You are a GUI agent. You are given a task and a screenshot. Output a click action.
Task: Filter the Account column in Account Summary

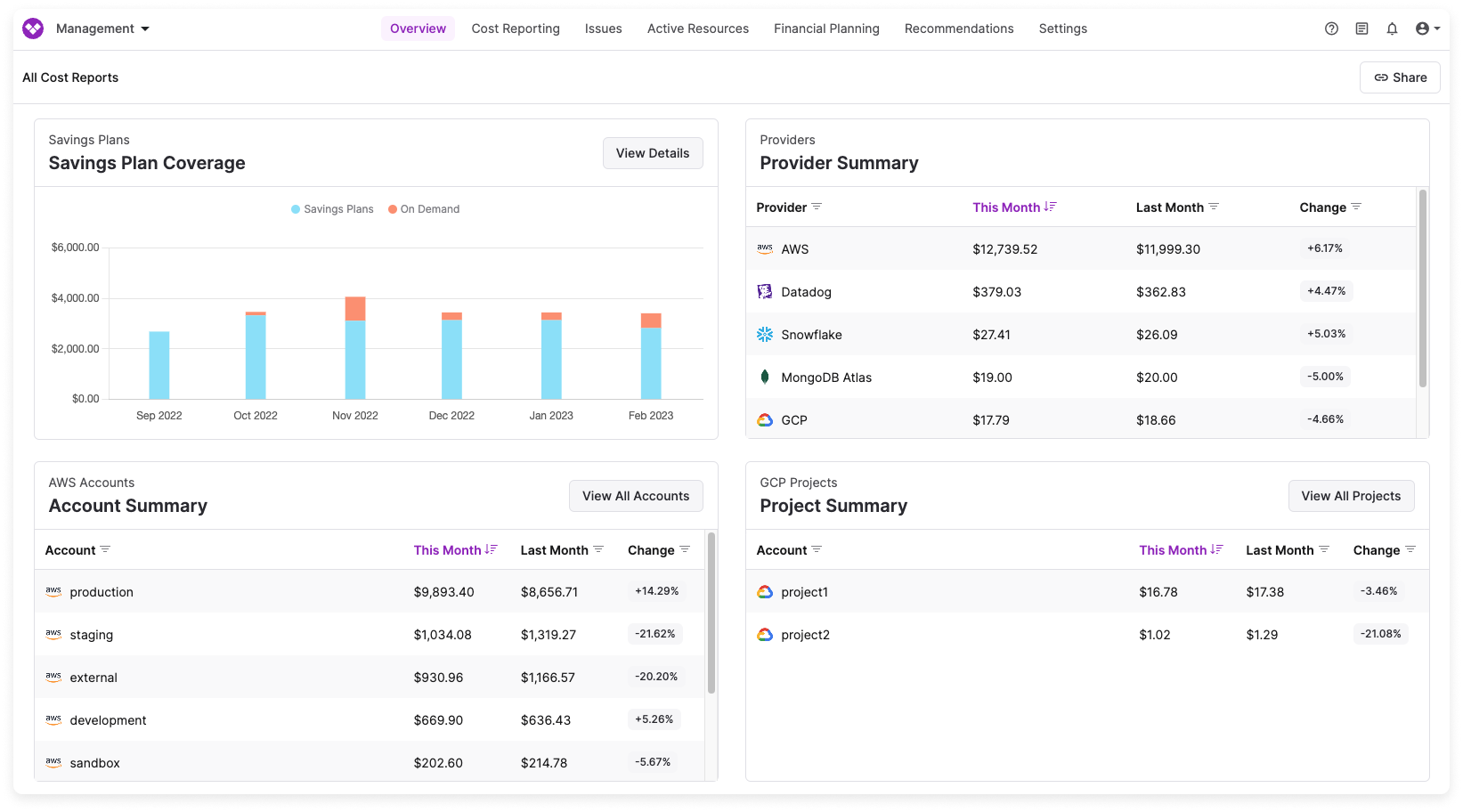tap(105, 549)
